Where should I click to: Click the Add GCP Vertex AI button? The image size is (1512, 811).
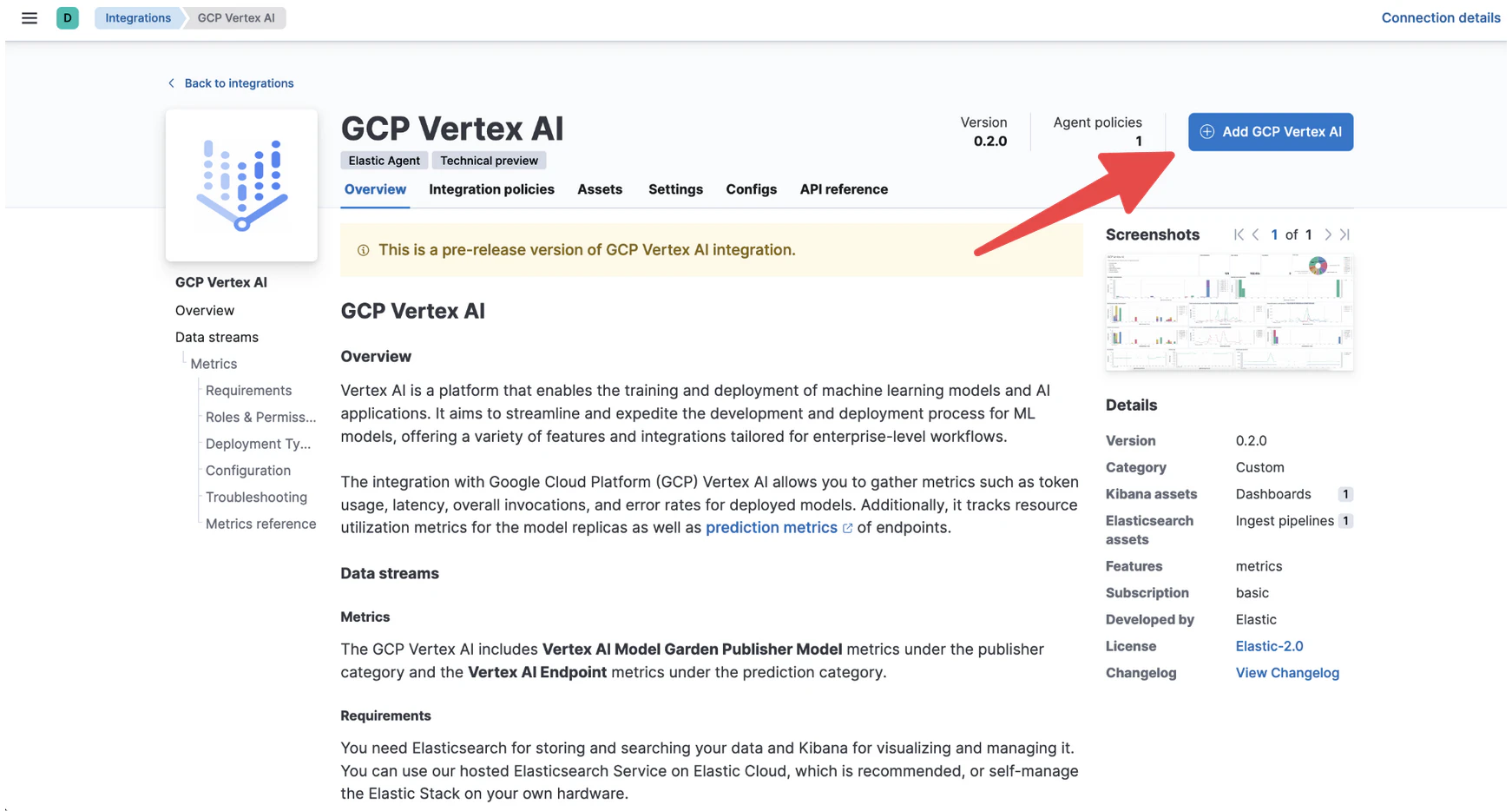[x=1270, y=132]
